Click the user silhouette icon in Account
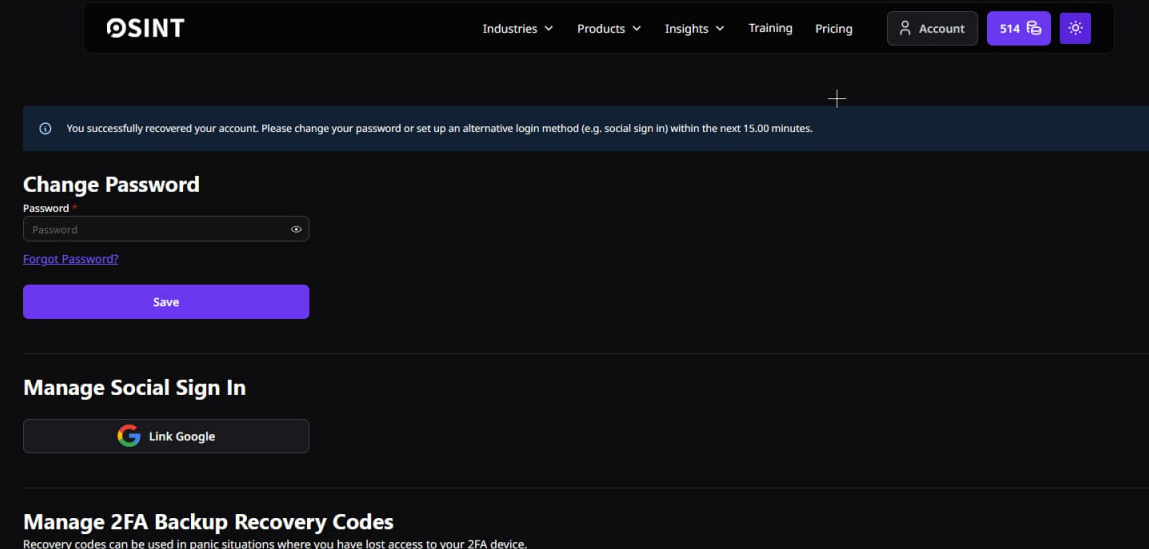Viewport: 1149px width, 549px height. tap(905, 28)
